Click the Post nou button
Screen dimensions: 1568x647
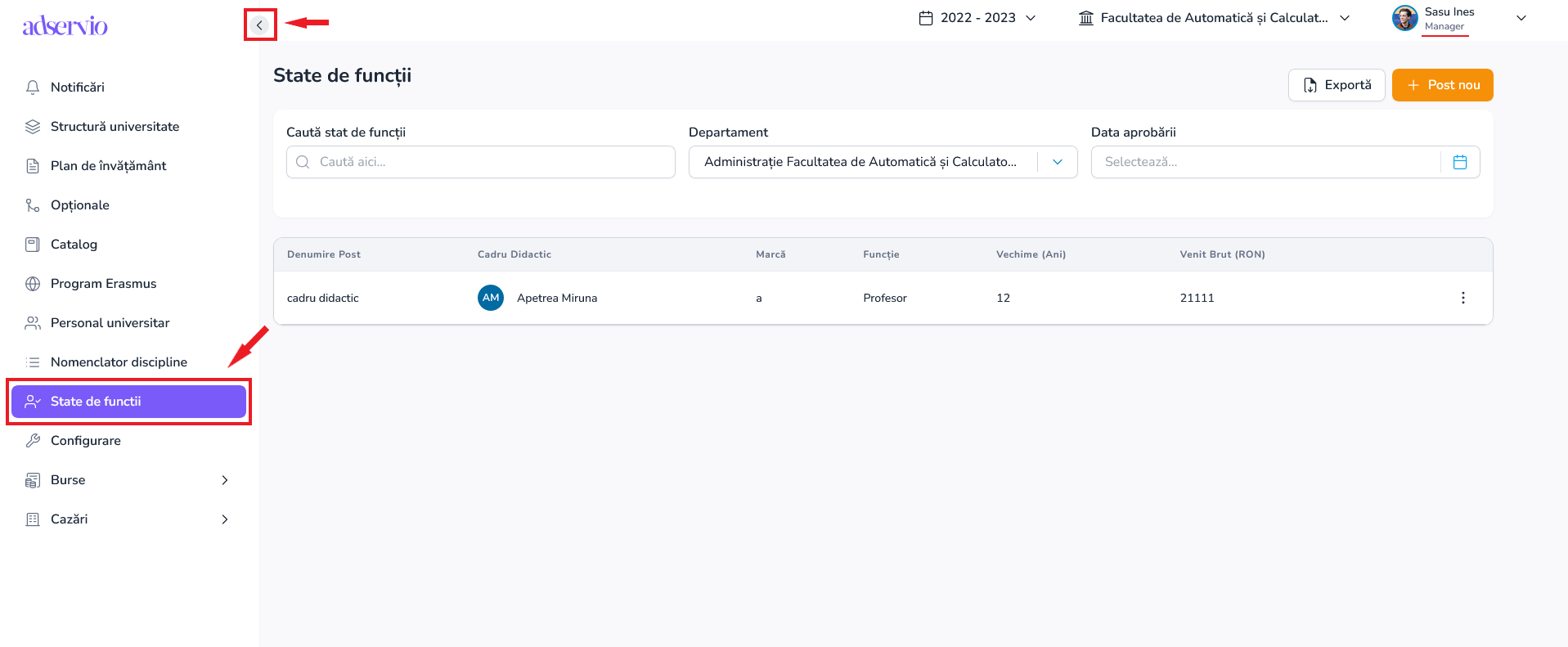click(x=1443, y=85)
